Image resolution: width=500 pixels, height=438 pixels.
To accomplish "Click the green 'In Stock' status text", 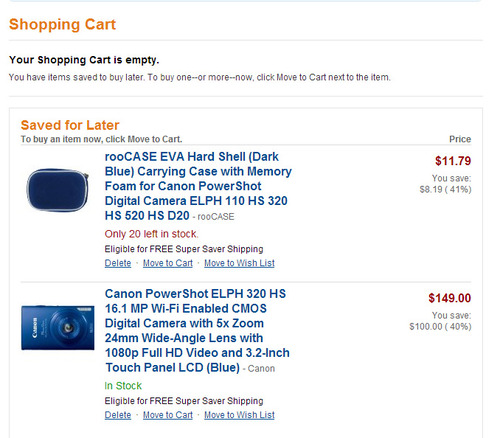I will (123, 386).
